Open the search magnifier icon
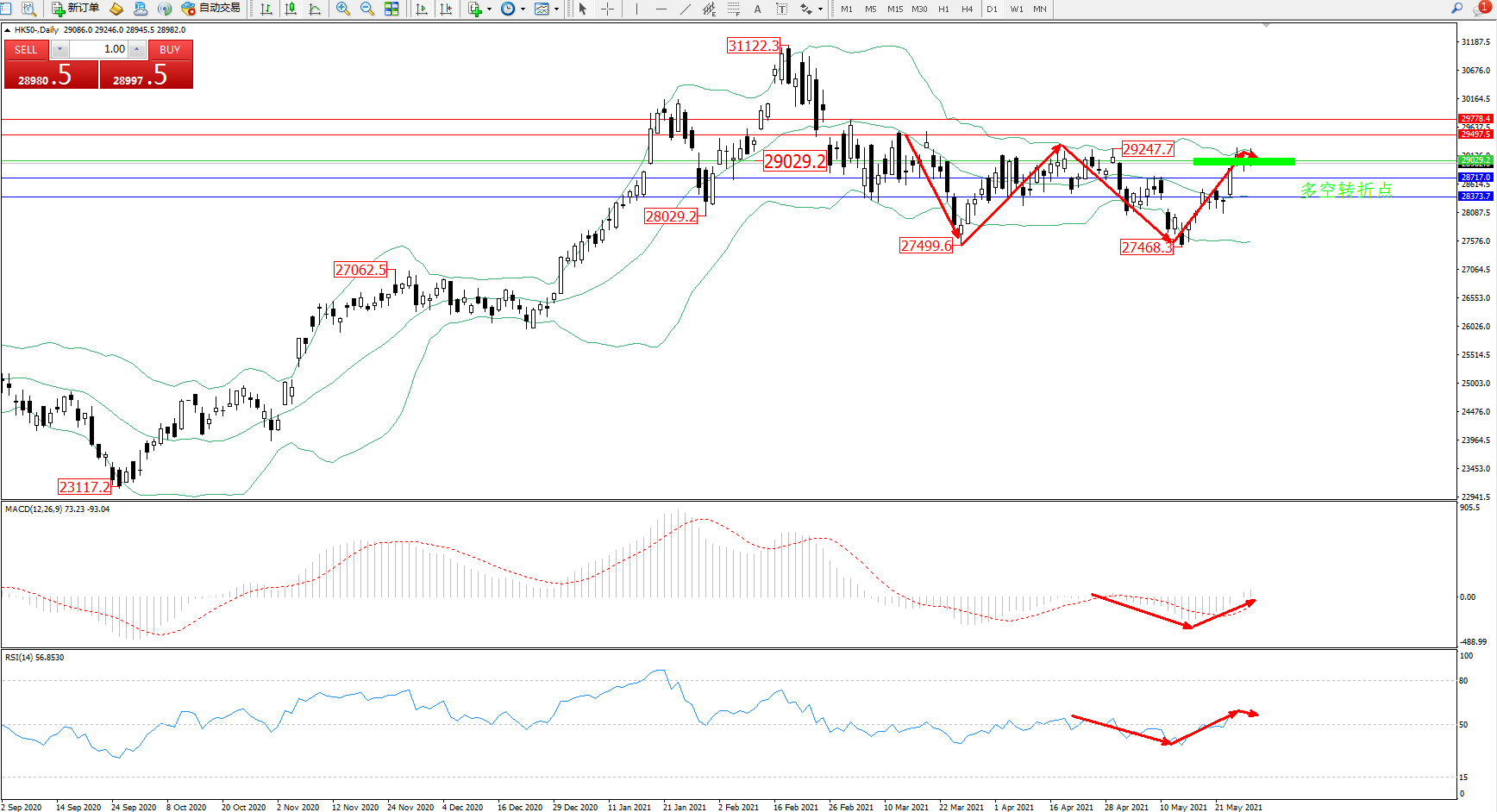Screen dimensions: 1497x812 [x=1456, y=9]
